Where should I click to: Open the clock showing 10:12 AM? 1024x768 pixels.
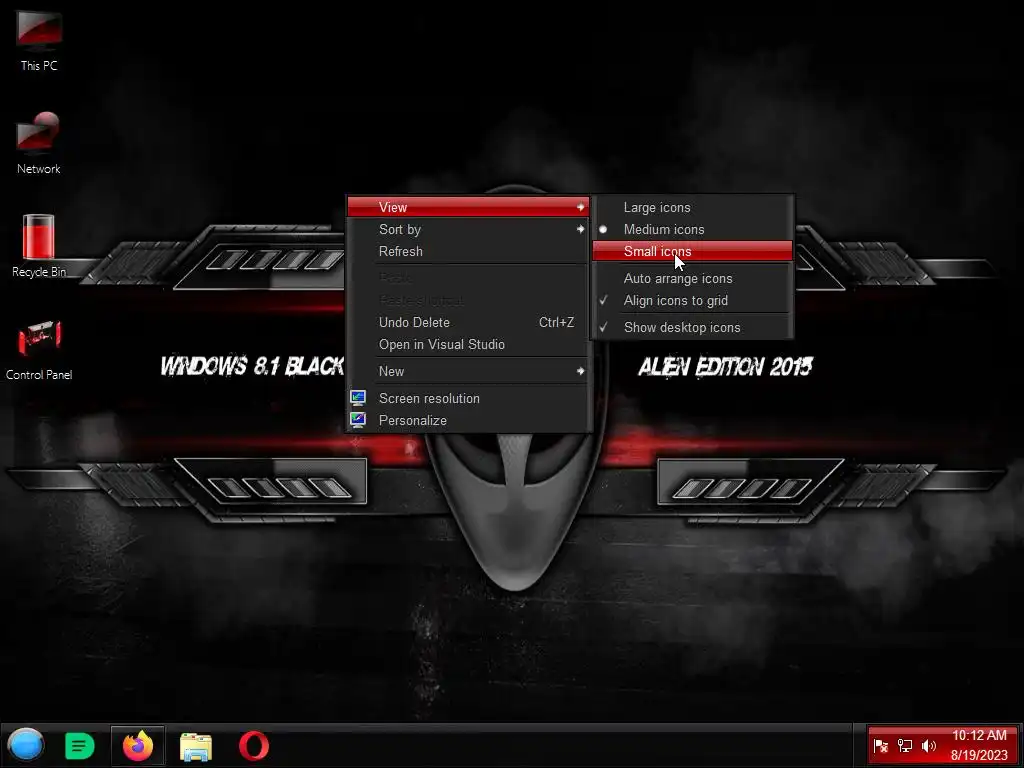point(979,745)
